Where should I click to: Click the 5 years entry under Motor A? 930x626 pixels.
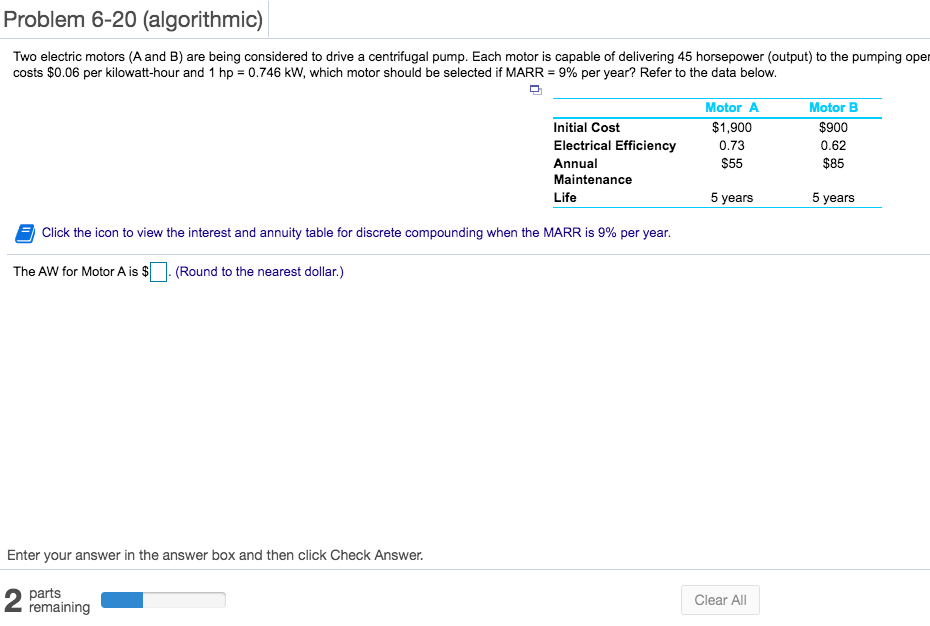click(x=731, y=197)
